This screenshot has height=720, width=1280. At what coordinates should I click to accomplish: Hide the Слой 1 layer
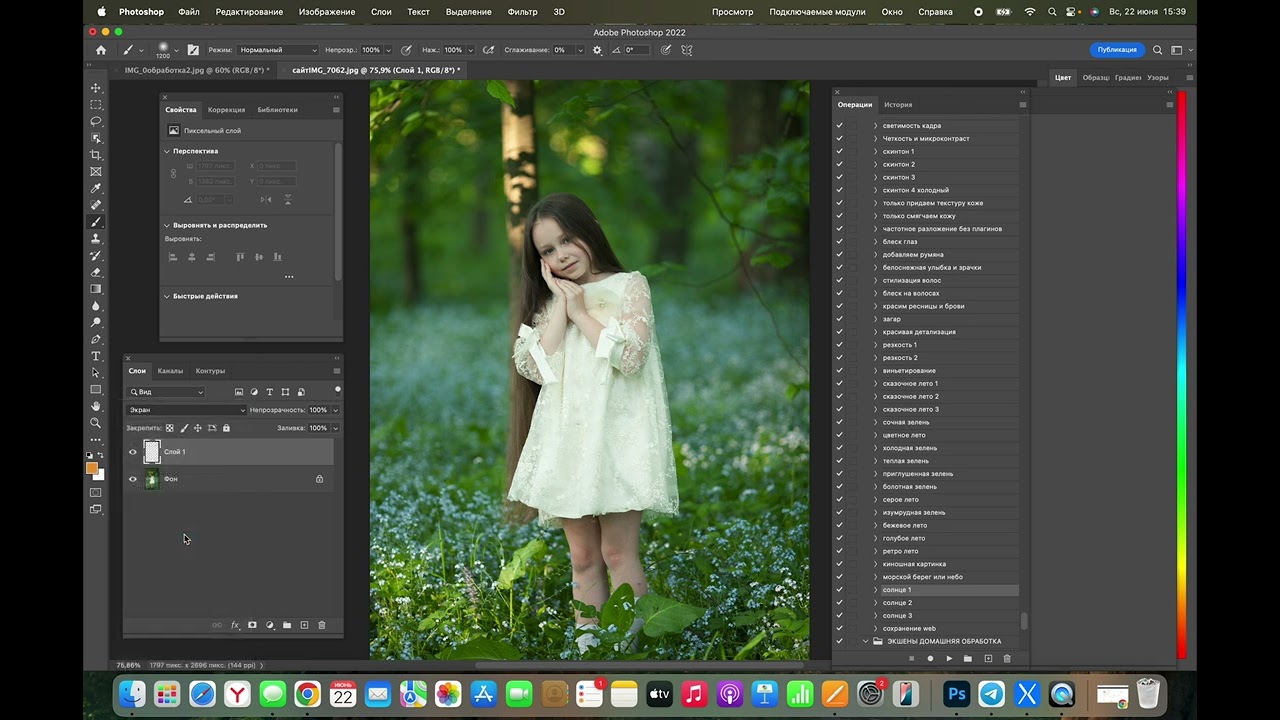(x=132, y=452)
